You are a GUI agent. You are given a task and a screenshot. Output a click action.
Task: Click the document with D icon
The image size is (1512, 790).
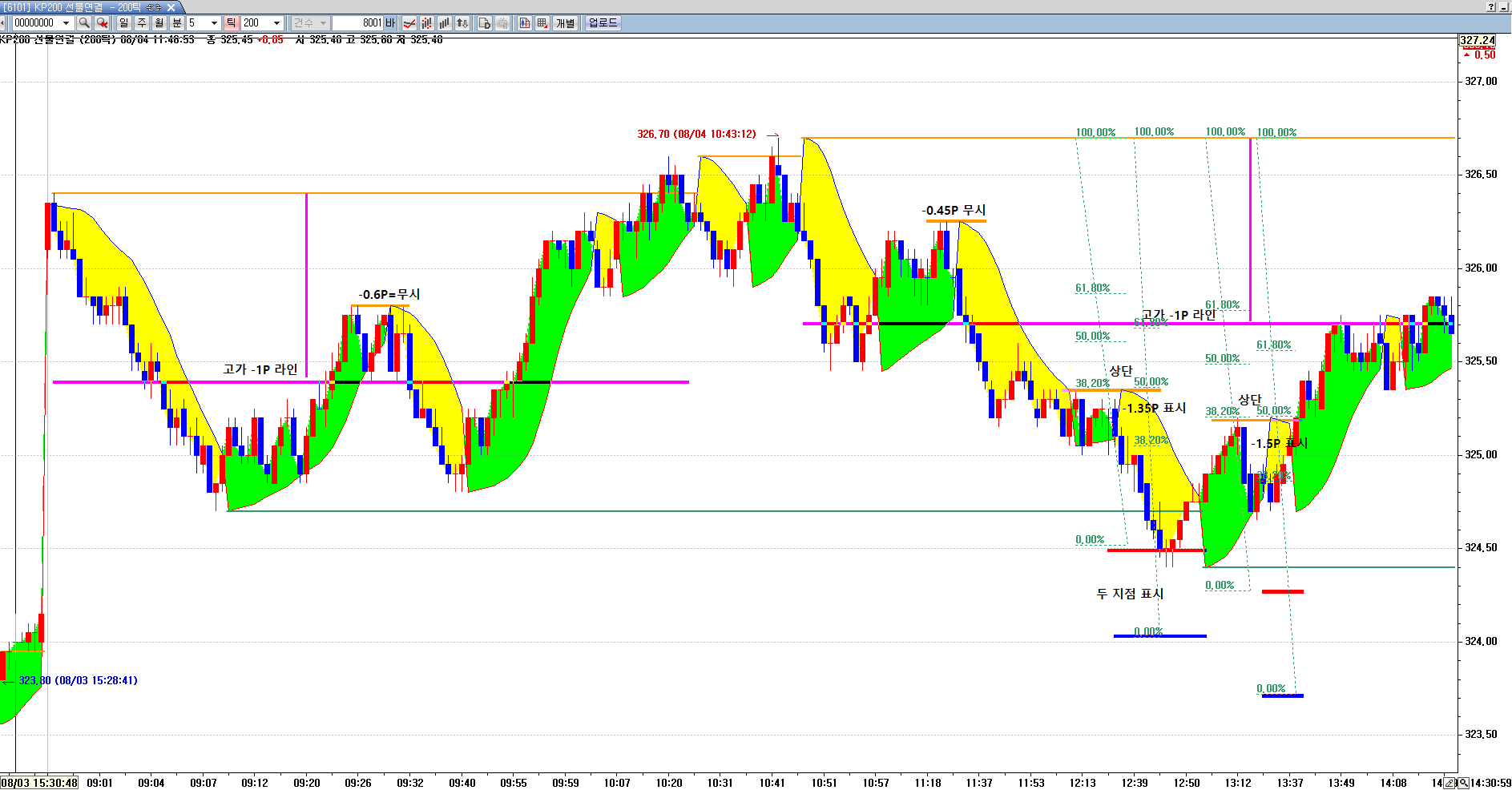[x=484, y=23]
